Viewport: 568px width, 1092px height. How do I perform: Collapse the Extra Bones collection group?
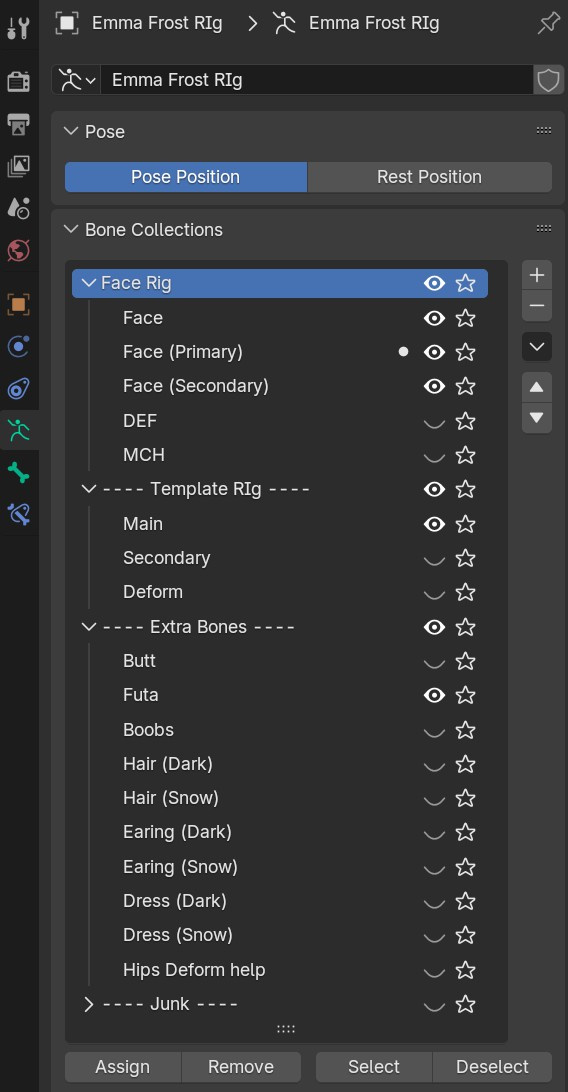click(88, 627)
